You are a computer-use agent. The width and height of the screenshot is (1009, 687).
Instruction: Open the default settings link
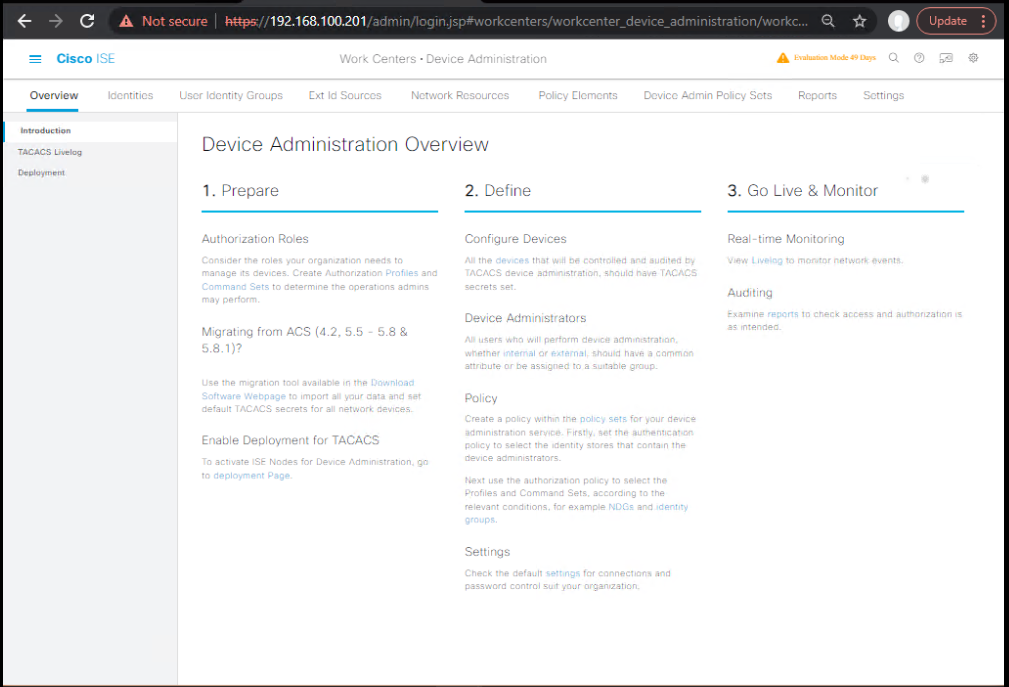pos(562,573)
